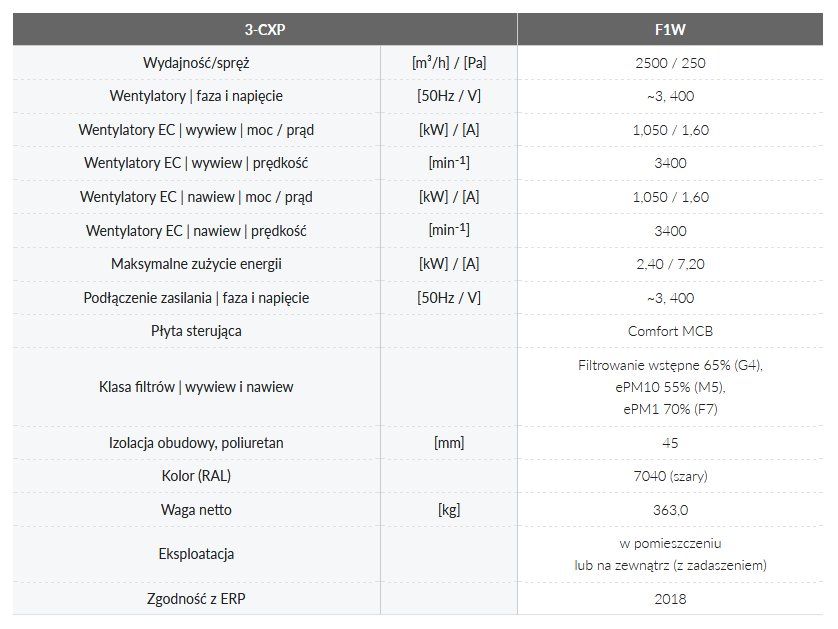Select the 7040 (szary) color value
838x629 pixels.
tap(670, 476)
